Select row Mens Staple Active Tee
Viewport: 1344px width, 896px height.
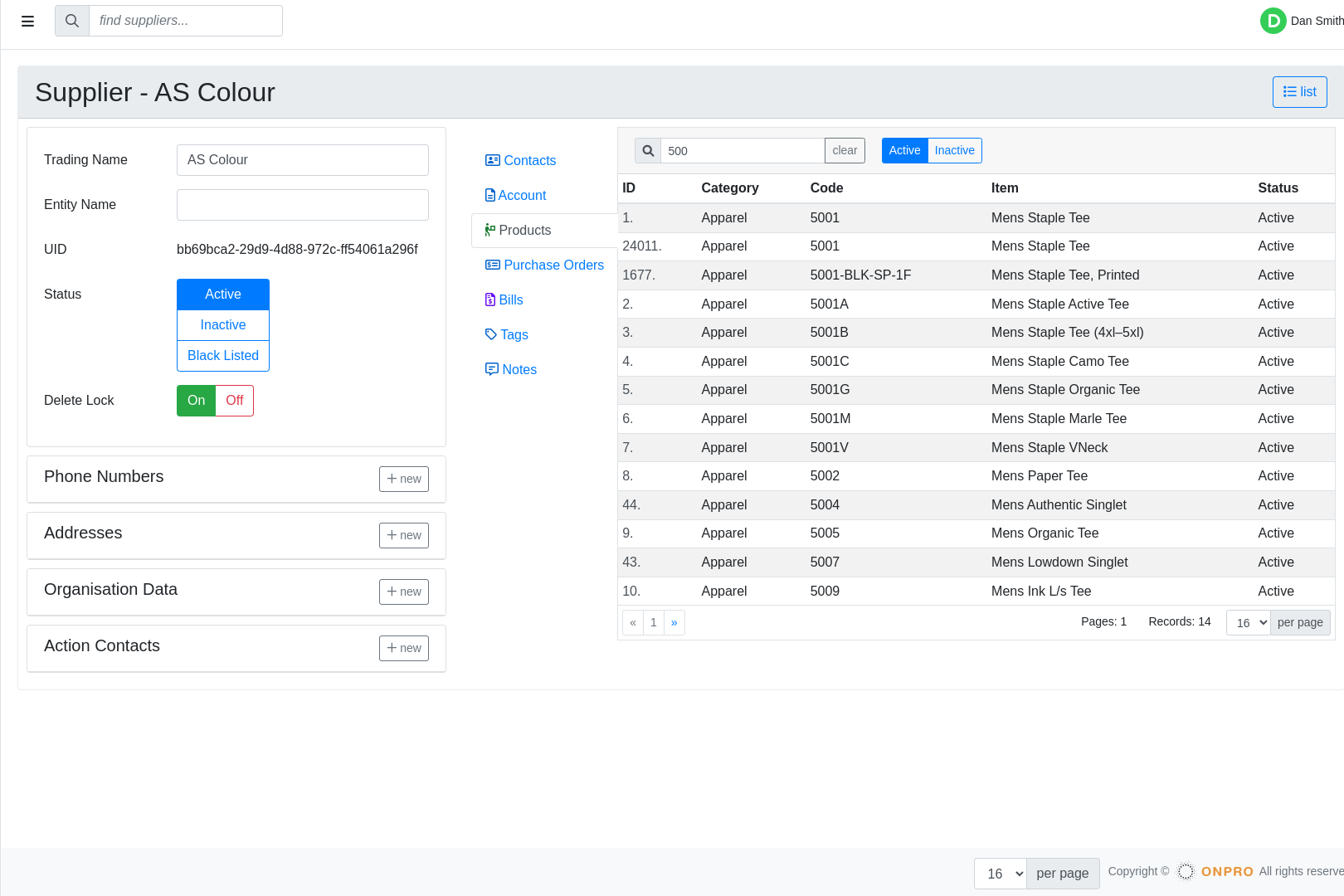pos(976,304)
